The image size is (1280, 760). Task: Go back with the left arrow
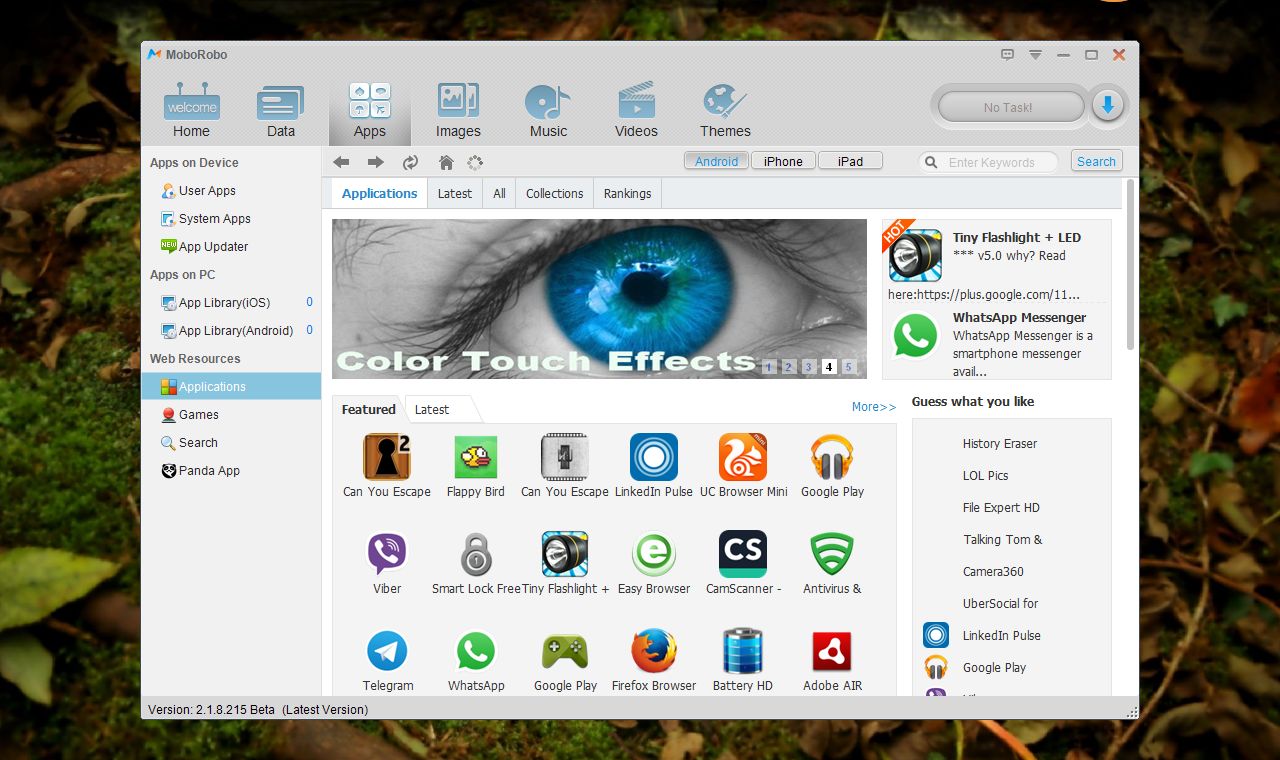click(x=341, y=162)
